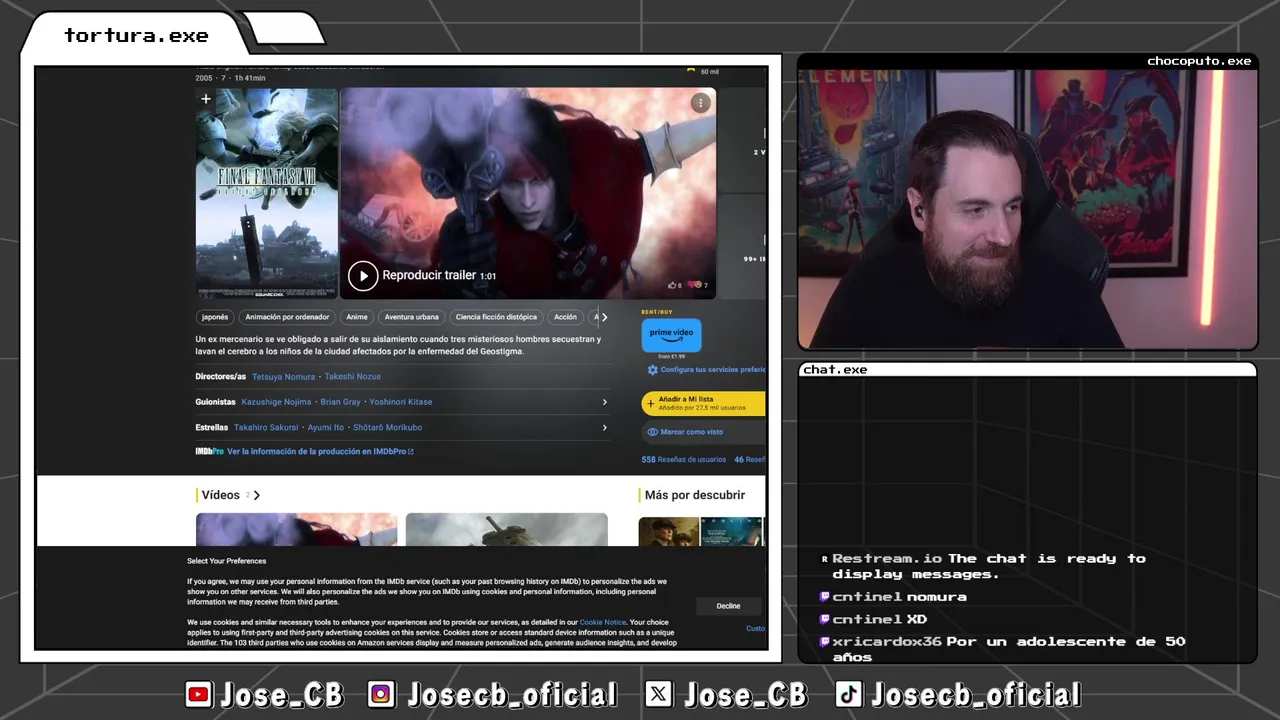Add poster to watchlist with plus icon
This screenshot has height=720, width=1280.
click(x=206, y=99)
